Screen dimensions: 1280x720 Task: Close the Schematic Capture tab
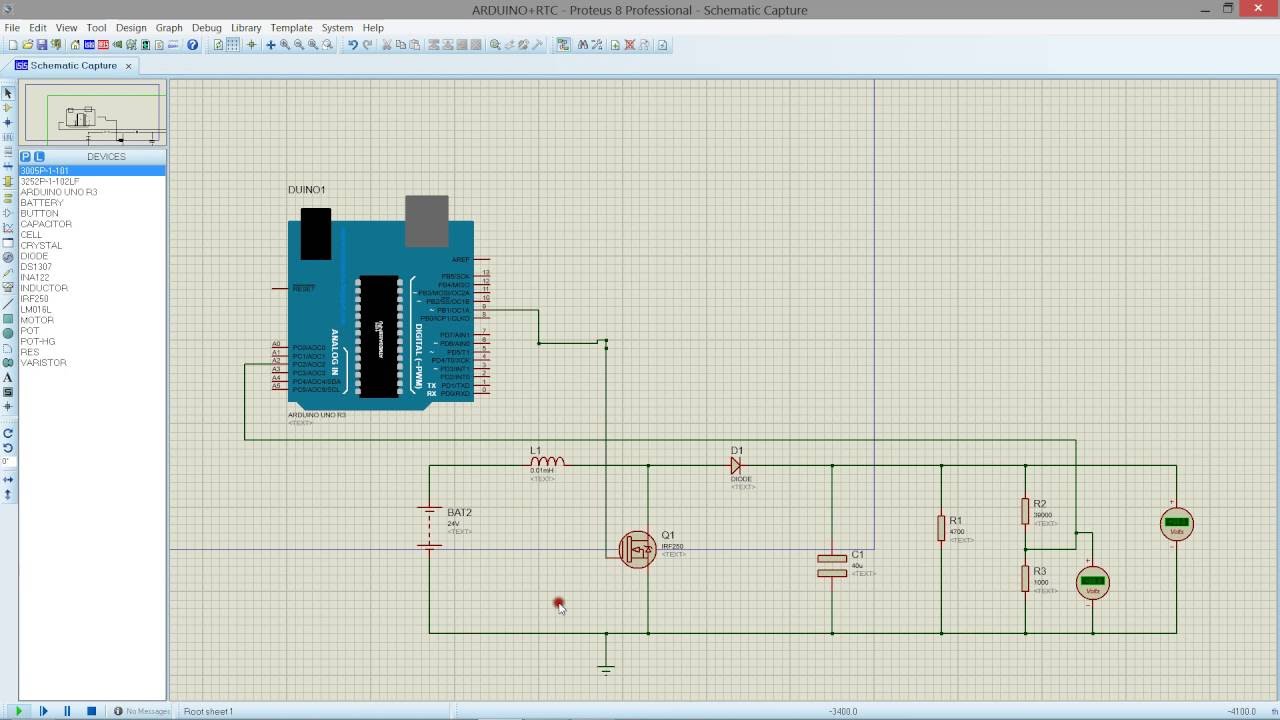click(128, 66)
